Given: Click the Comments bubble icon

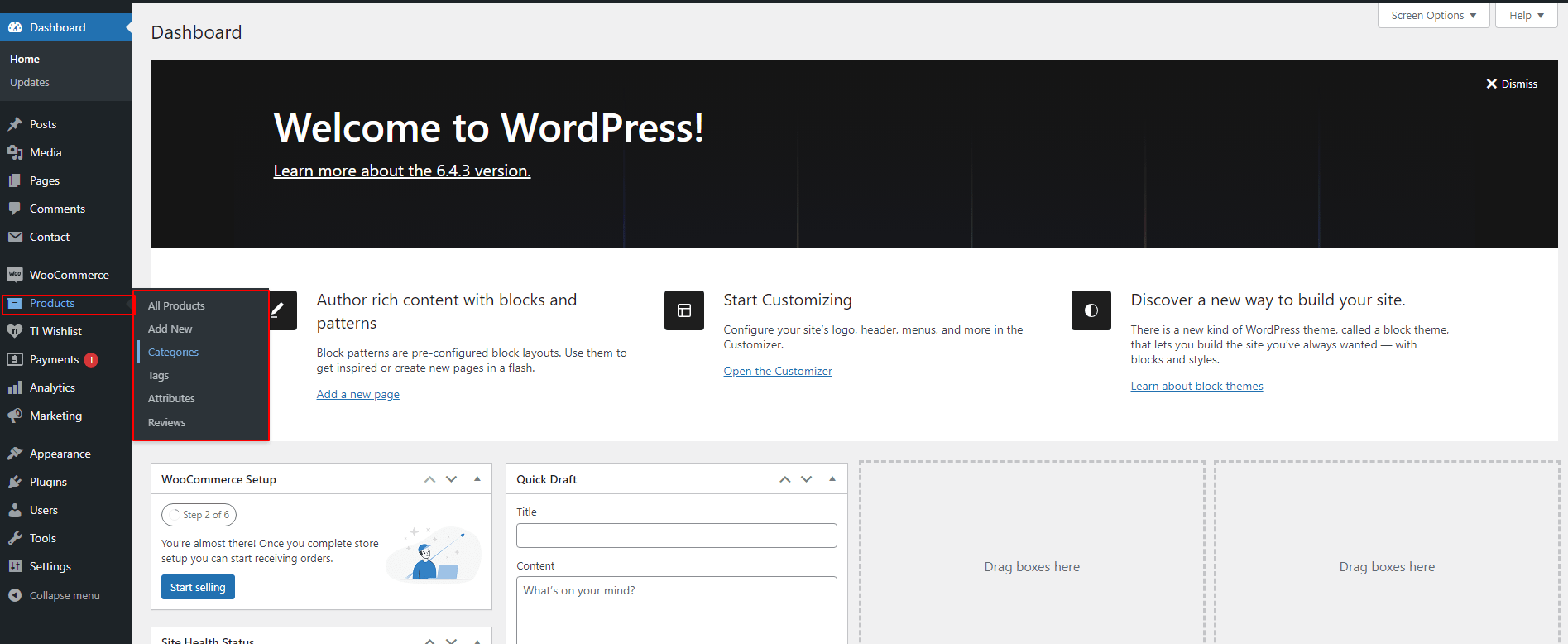Looking at the screenshot, I should tap(15, 209).
